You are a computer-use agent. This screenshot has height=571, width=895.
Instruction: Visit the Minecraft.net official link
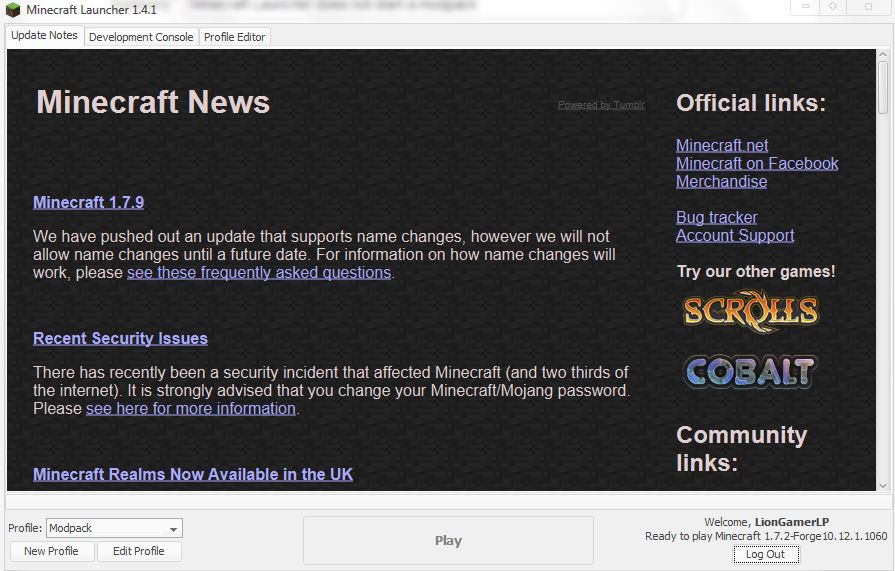click(722, 145)
